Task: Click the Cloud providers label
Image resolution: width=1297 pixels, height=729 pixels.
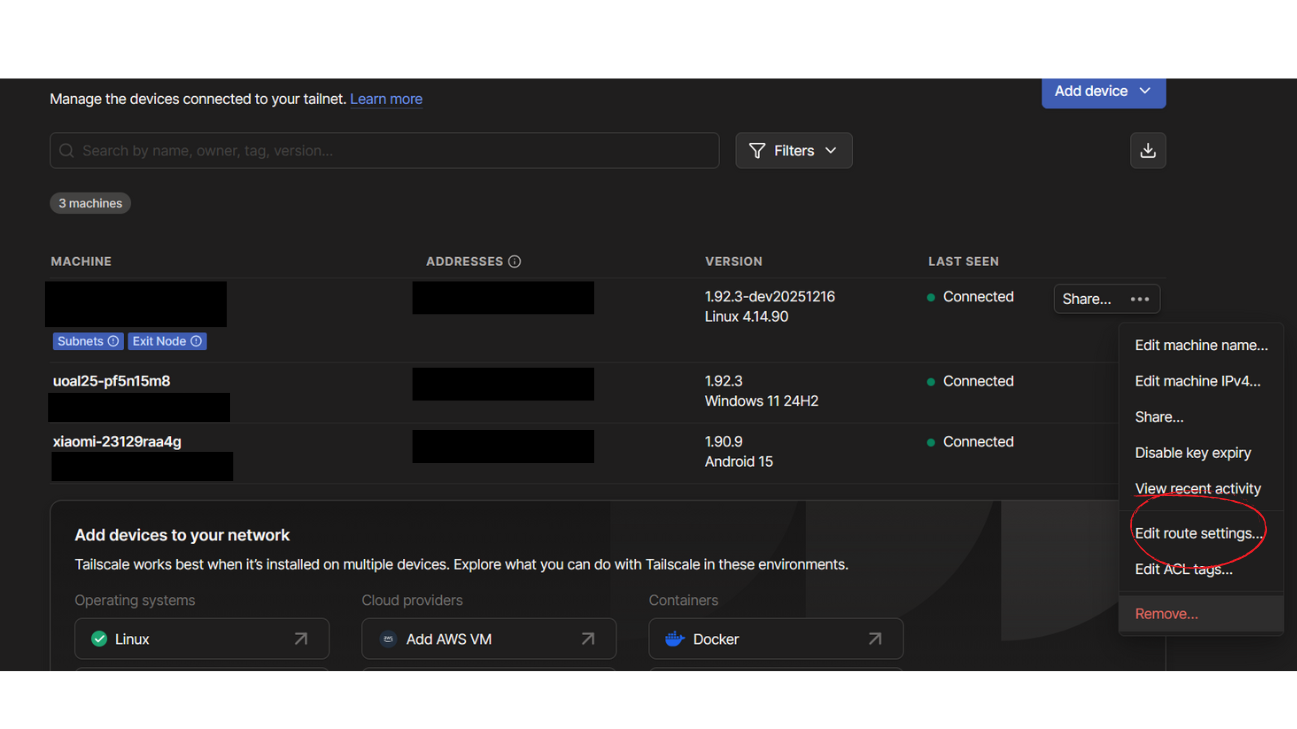Action: tap(412, 600)
